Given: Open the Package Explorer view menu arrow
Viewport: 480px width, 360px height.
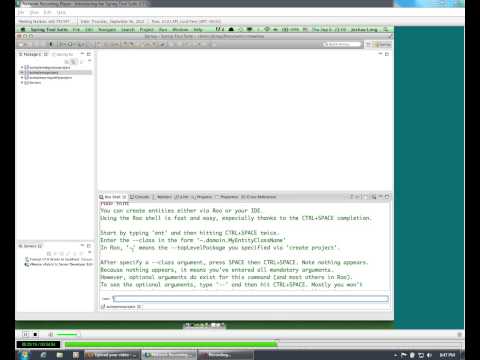Looking at the screenshot, I should coord(89,61).
